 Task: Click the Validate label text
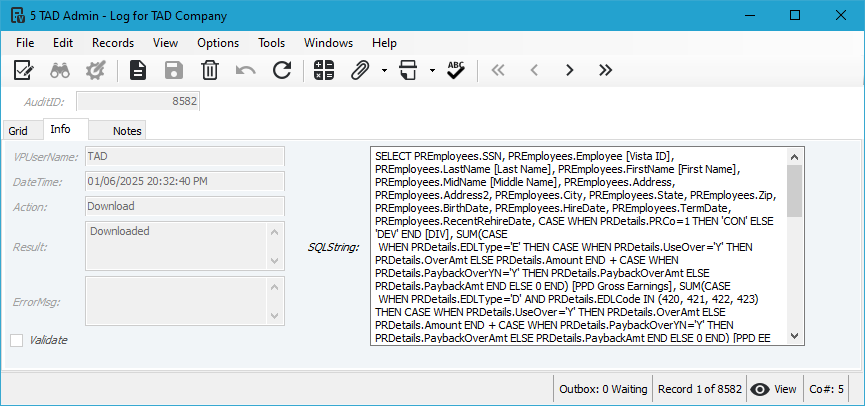coord(49,340)
